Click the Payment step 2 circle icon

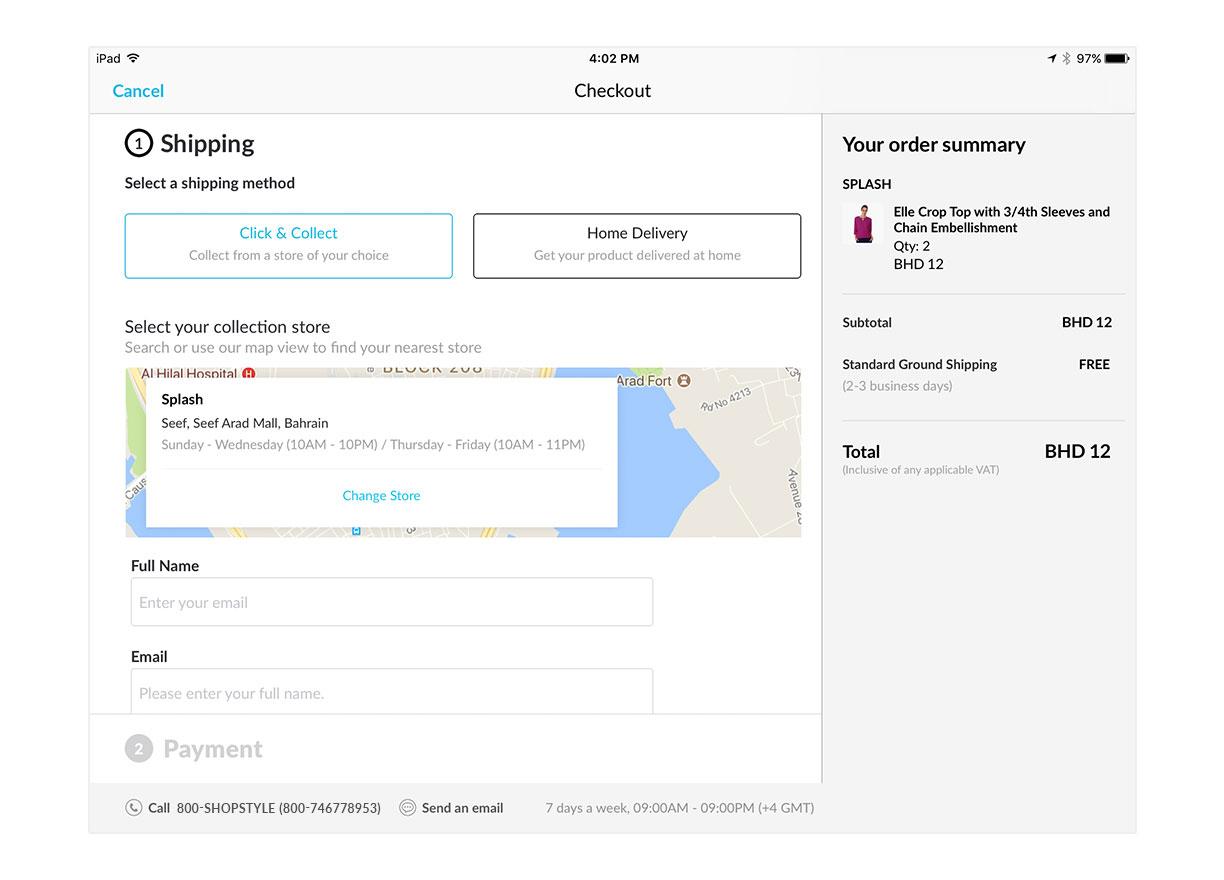[x=139, y=749]
